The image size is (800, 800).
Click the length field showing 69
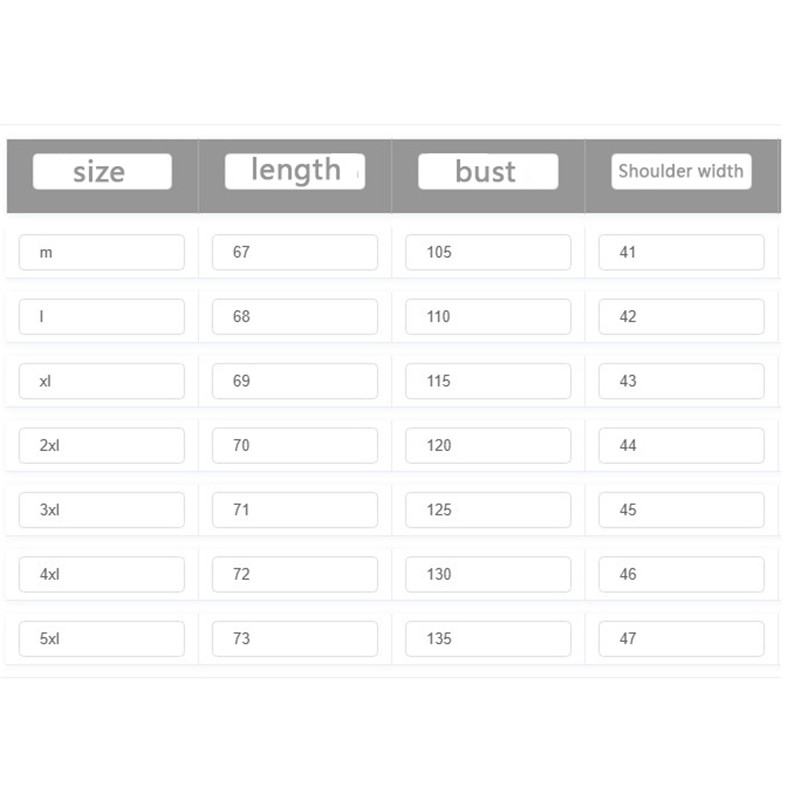pyautogui.click(x=295, y=381)
